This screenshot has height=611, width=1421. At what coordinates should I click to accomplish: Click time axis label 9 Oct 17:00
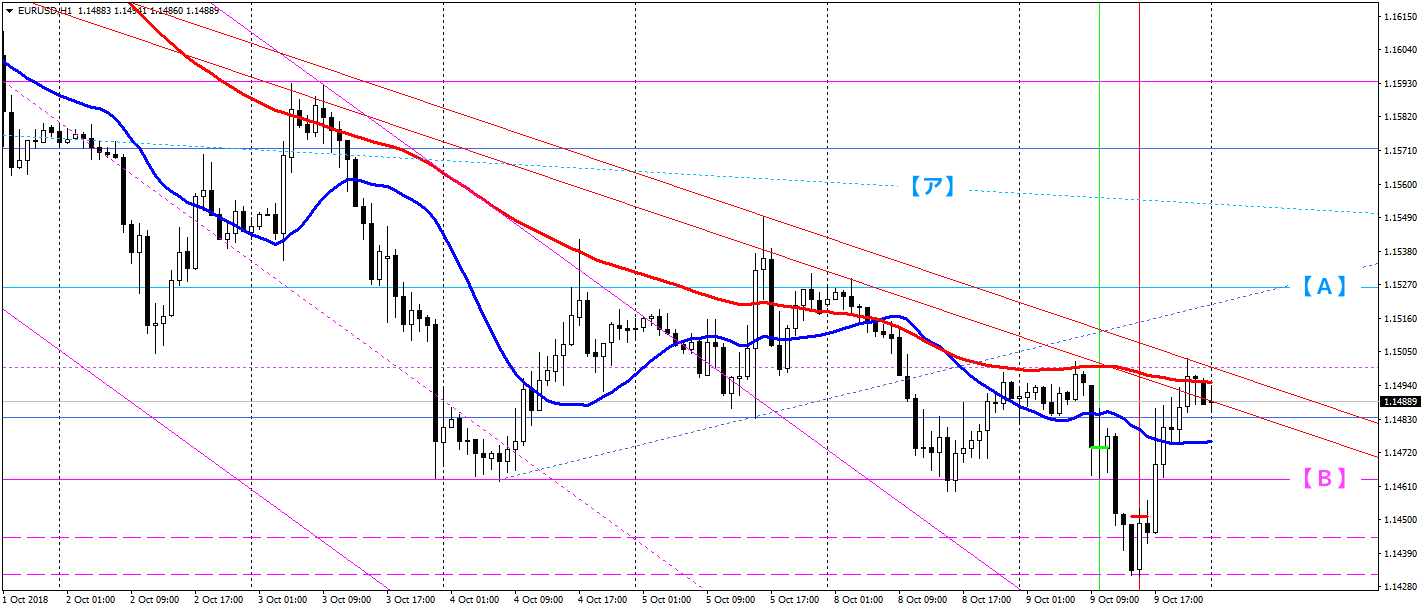(1181, 601)
